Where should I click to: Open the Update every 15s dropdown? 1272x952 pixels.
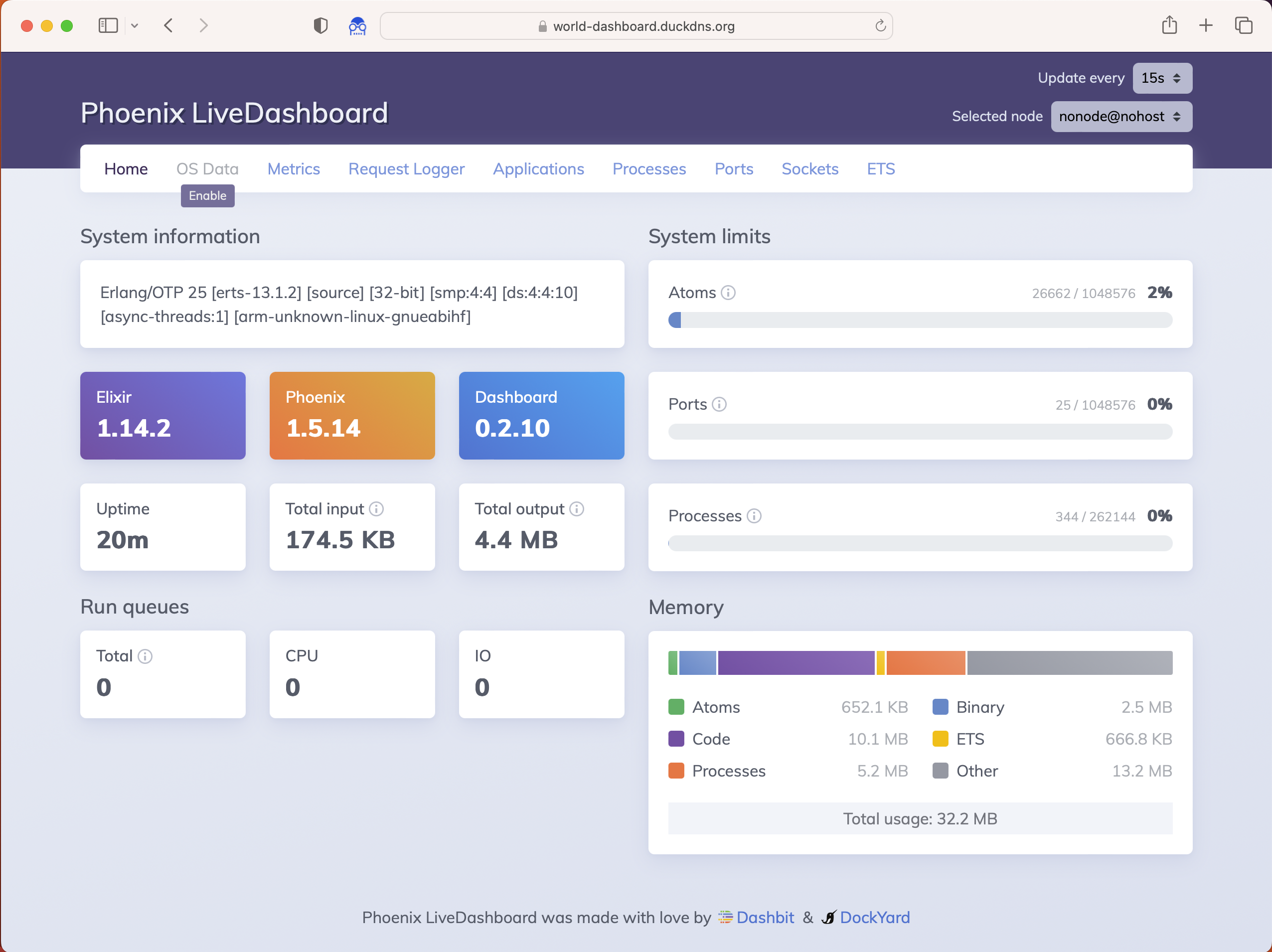tap(1161, 78)
